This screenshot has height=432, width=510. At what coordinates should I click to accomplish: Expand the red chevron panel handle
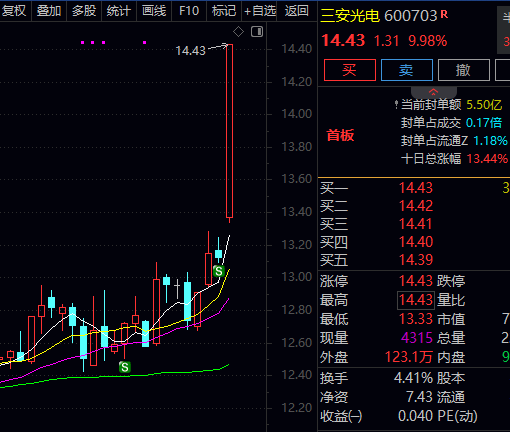coord(433,92)
